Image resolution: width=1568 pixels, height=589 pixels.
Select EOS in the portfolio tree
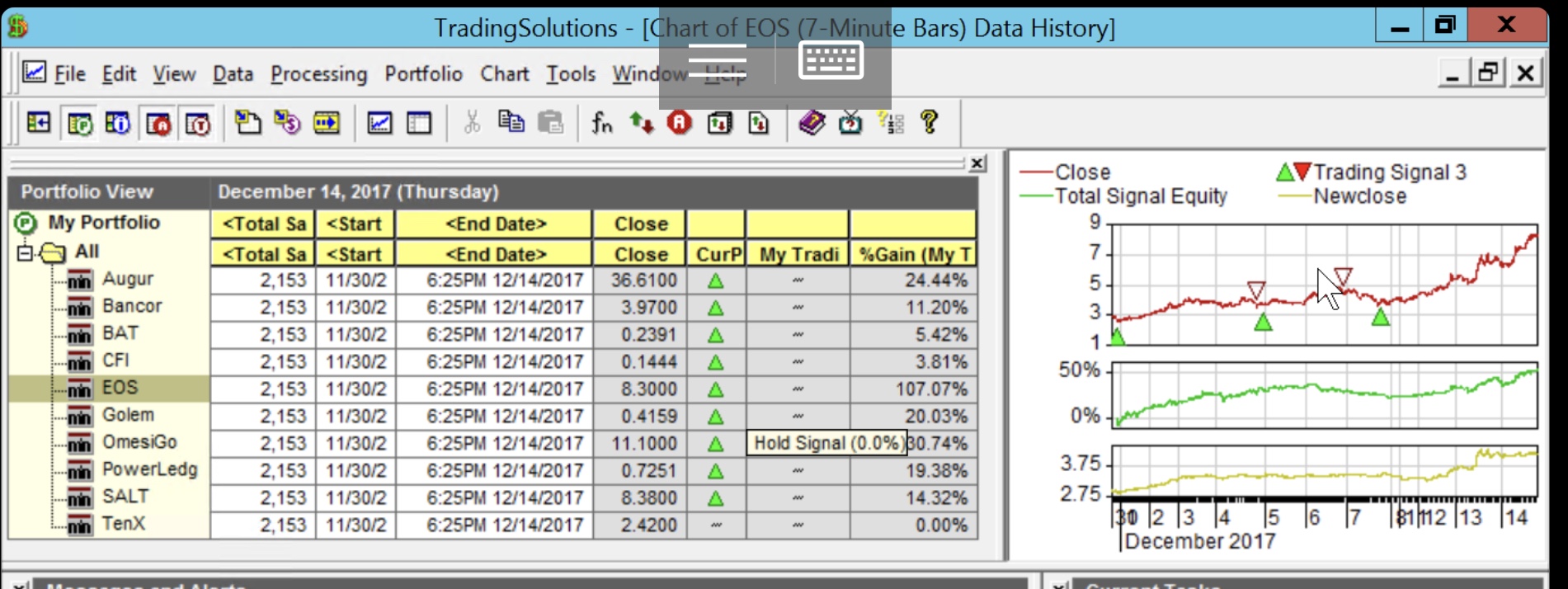(x=120, y=388)
